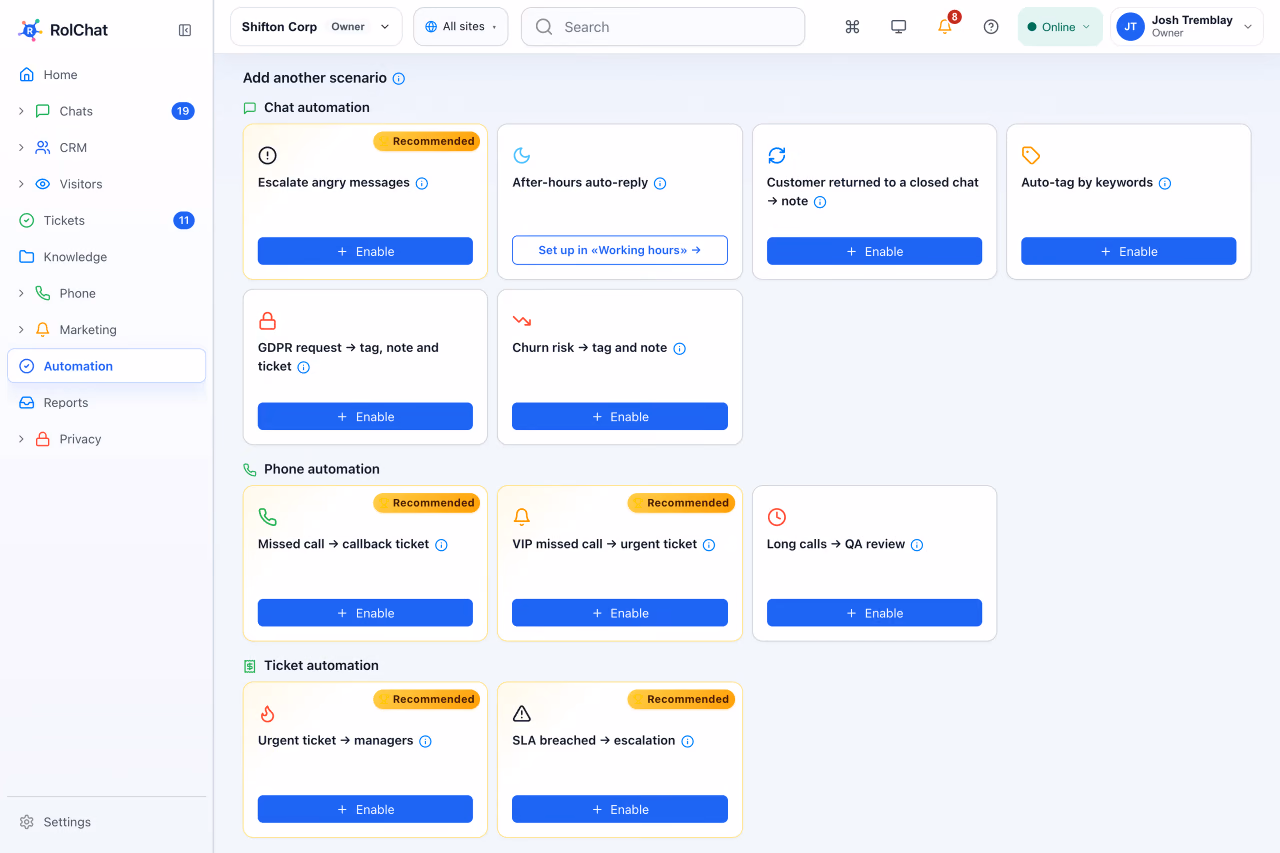
Task: Open the Online status dropdown
Action: tap(1060, 27)
